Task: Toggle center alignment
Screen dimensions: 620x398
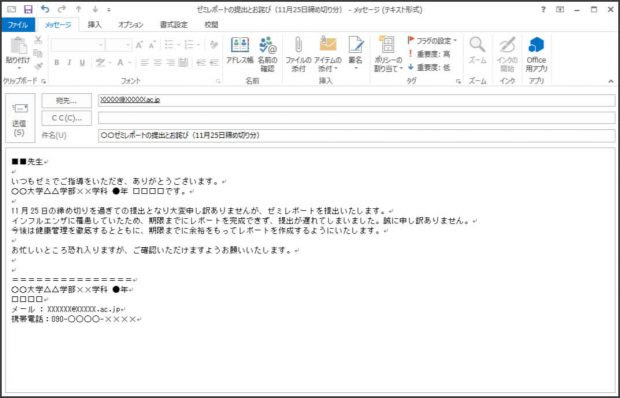Action: (157, 62)
